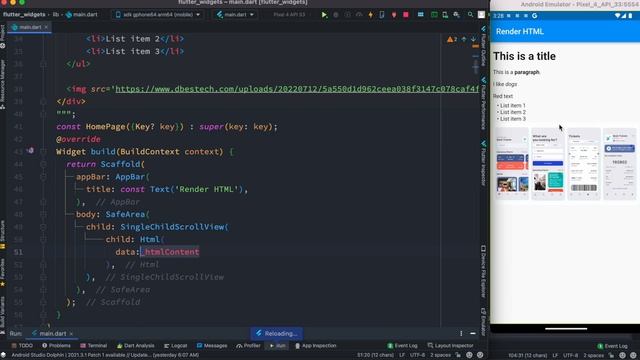Toggle the read-only lock icon in status bar
Image resolution: width=640 pixels, height=360 pixels.
pyautogui.click(x=458, y=355)
